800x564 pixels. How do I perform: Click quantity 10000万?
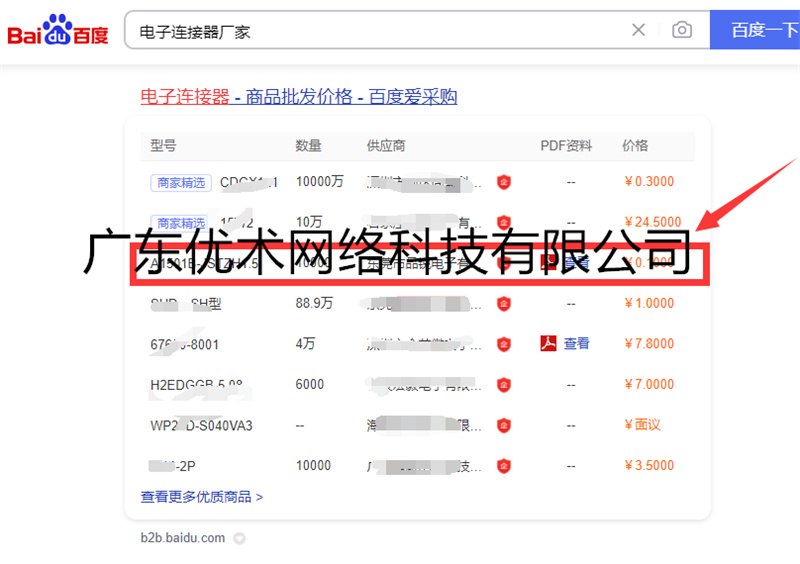click(x=320, y=181)
